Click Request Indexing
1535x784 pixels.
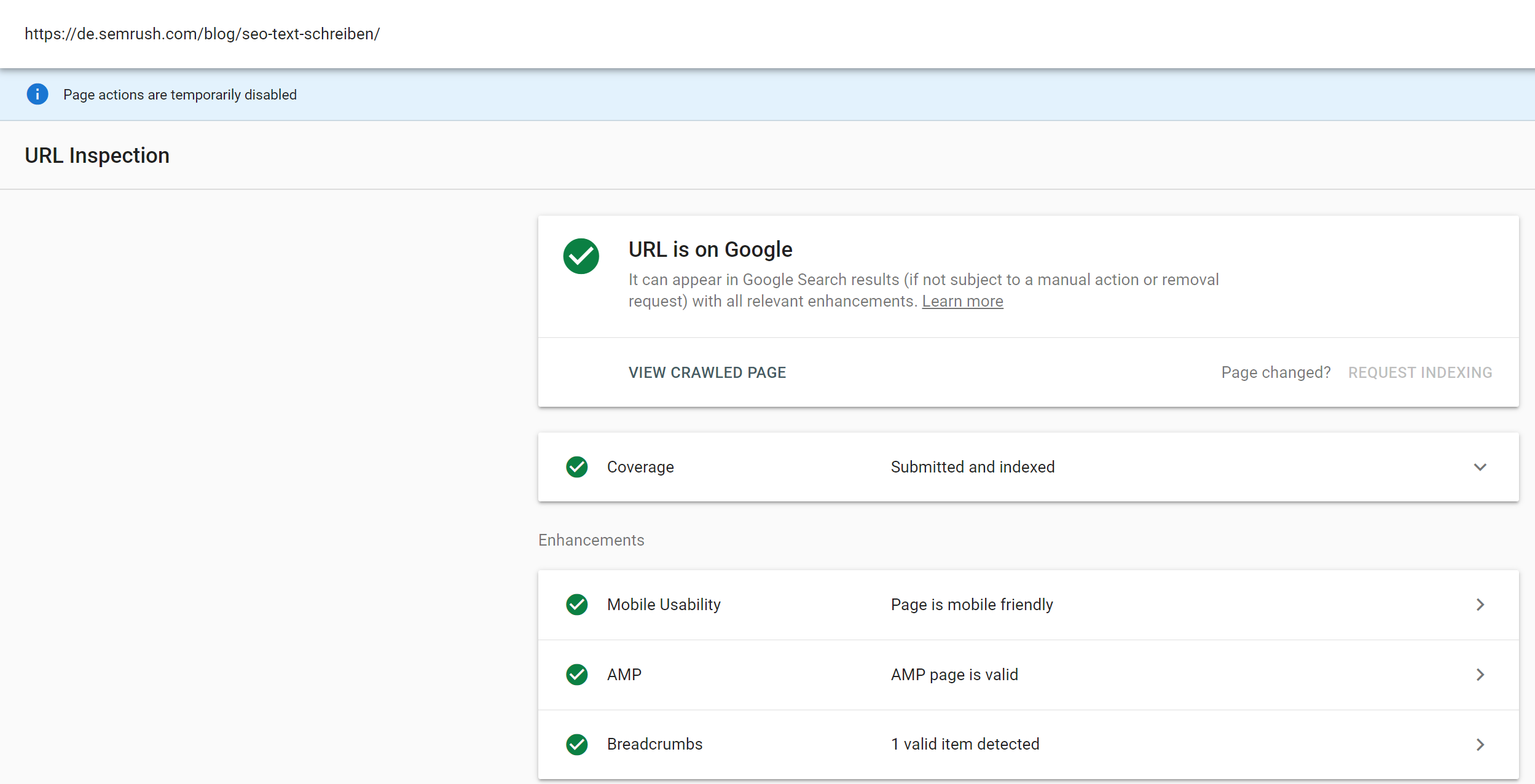point(1420,372)
